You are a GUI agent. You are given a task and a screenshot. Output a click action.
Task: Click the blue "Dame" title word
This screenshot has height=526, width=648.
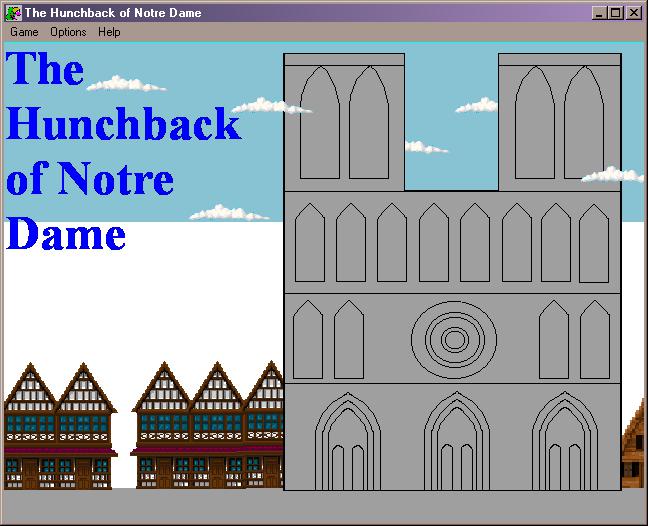pos(66,233)
